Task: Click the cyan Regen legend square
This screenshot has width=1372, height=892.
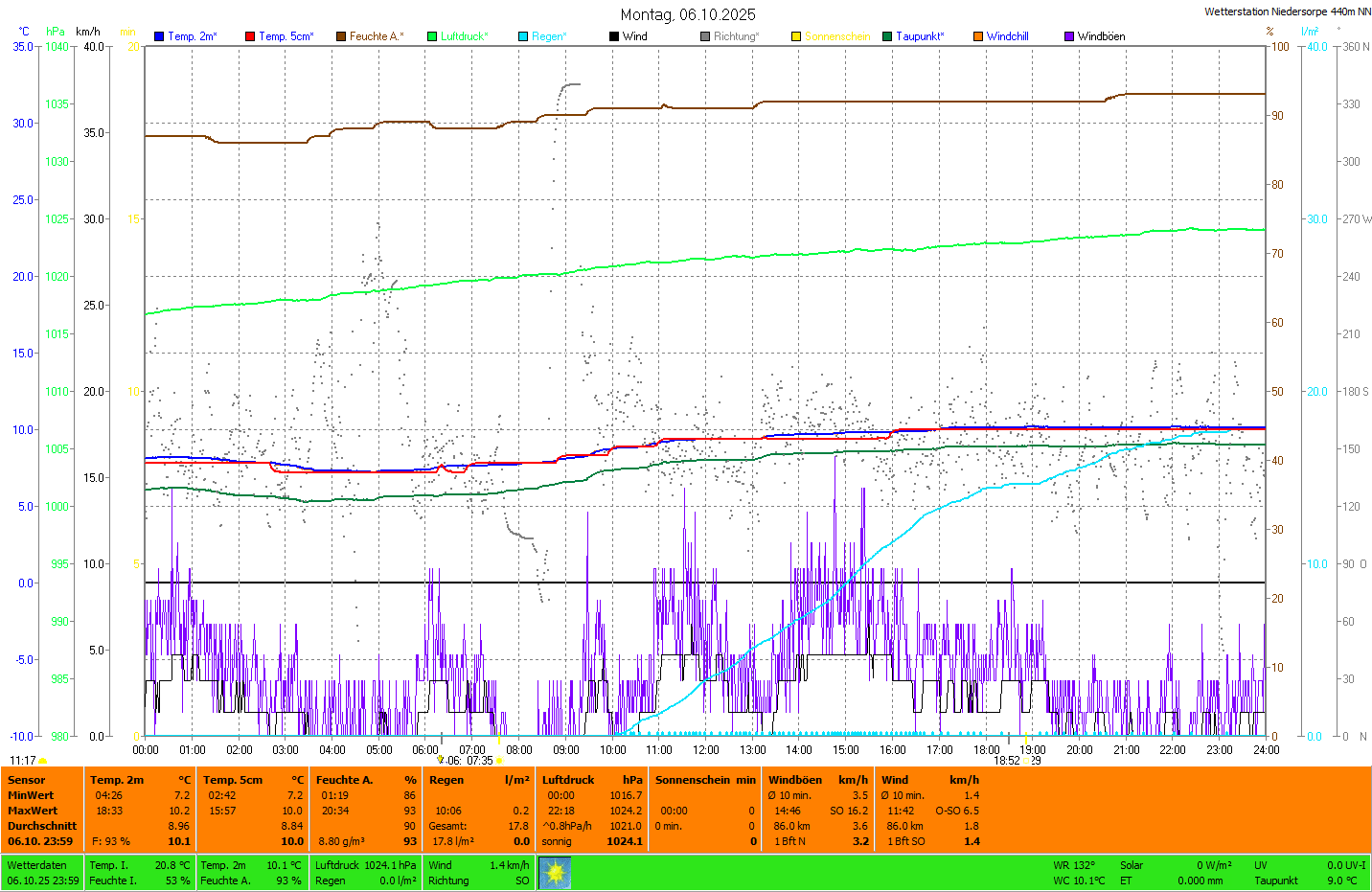Action: click(523, 36)
